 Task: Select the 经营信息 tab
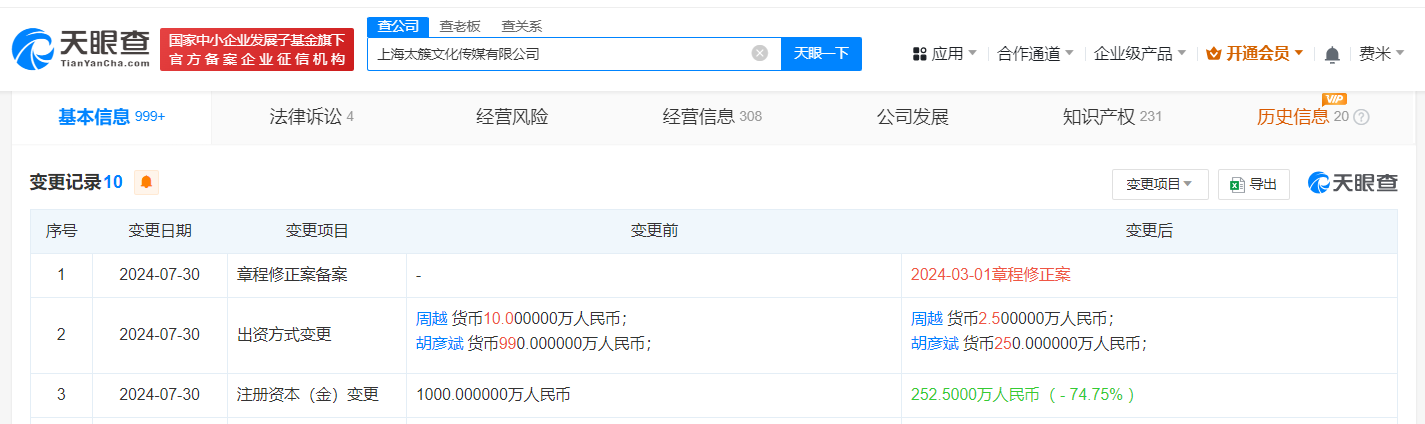pyautogui.click(x=712, y=117)
